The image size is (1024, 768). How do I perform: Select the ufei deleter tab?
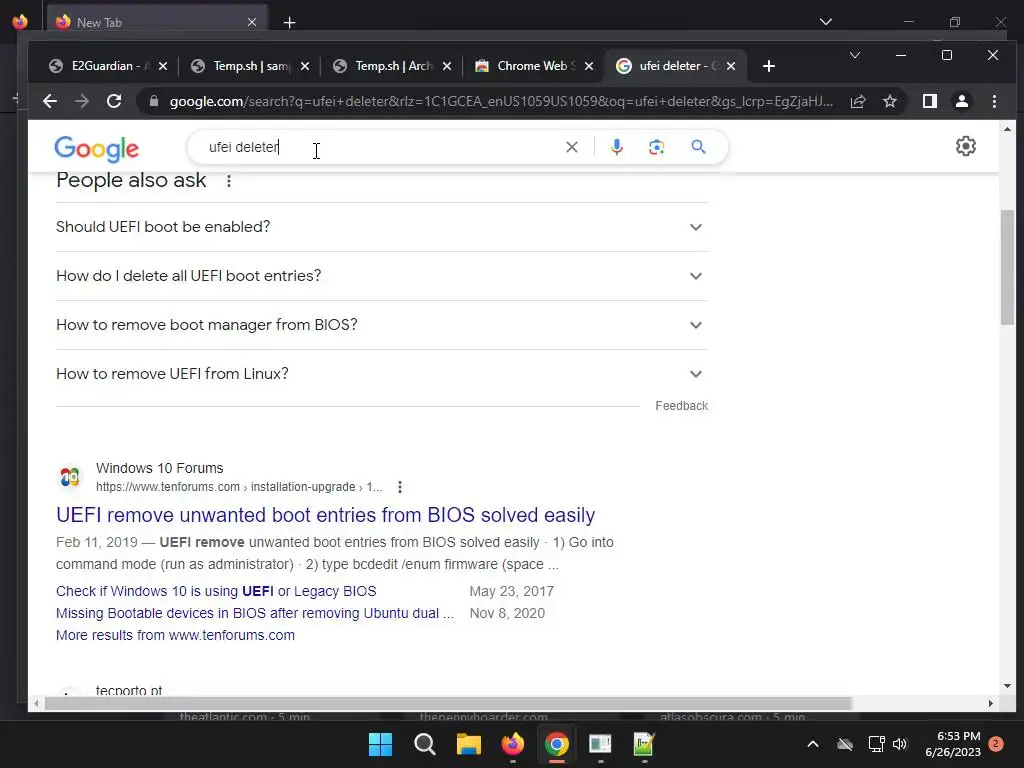(x=676, y=66)
